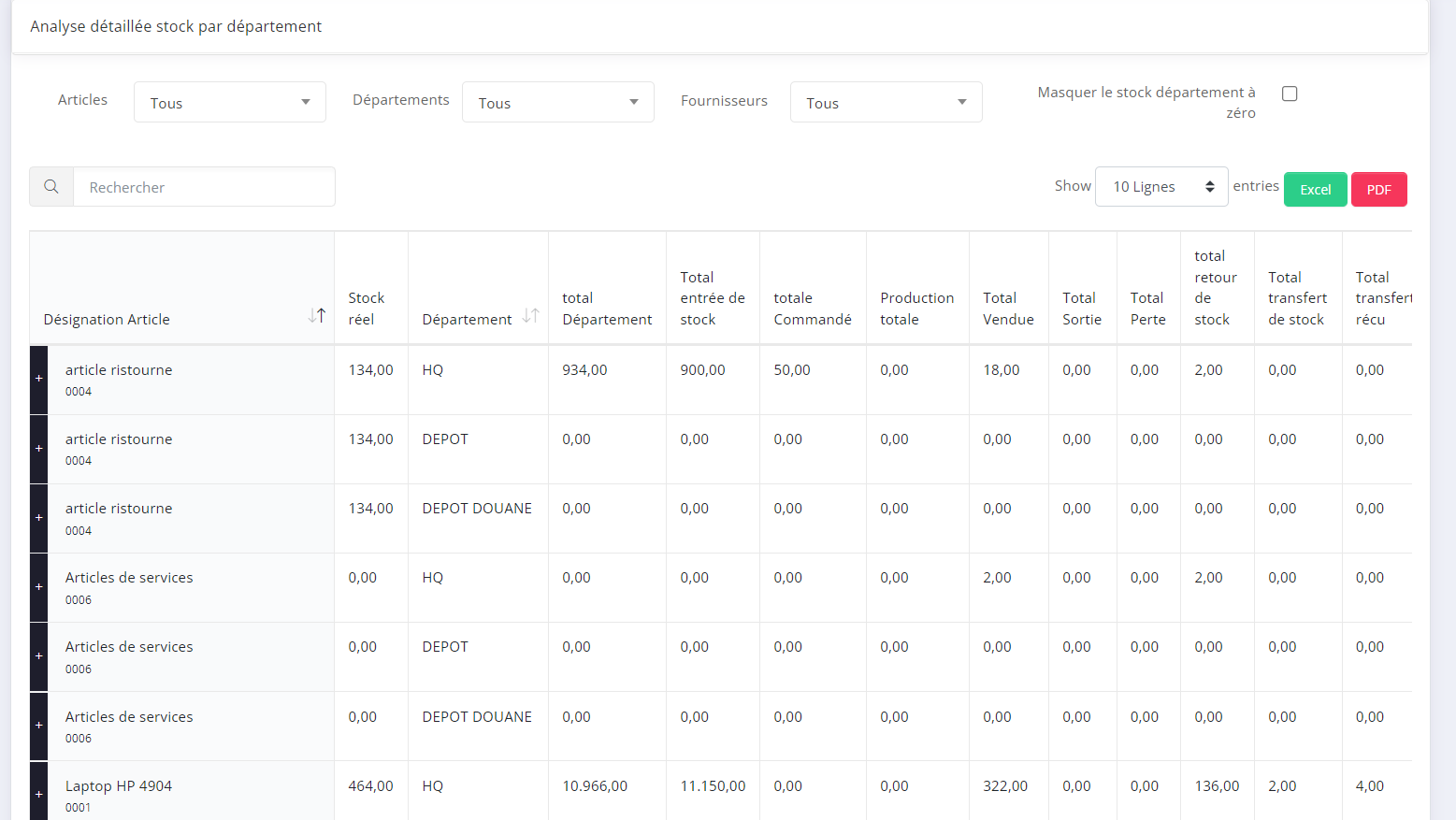The image size is (1456, 820).
Task: Expand the article ristourne HQ row
Action: pos(39,379)
